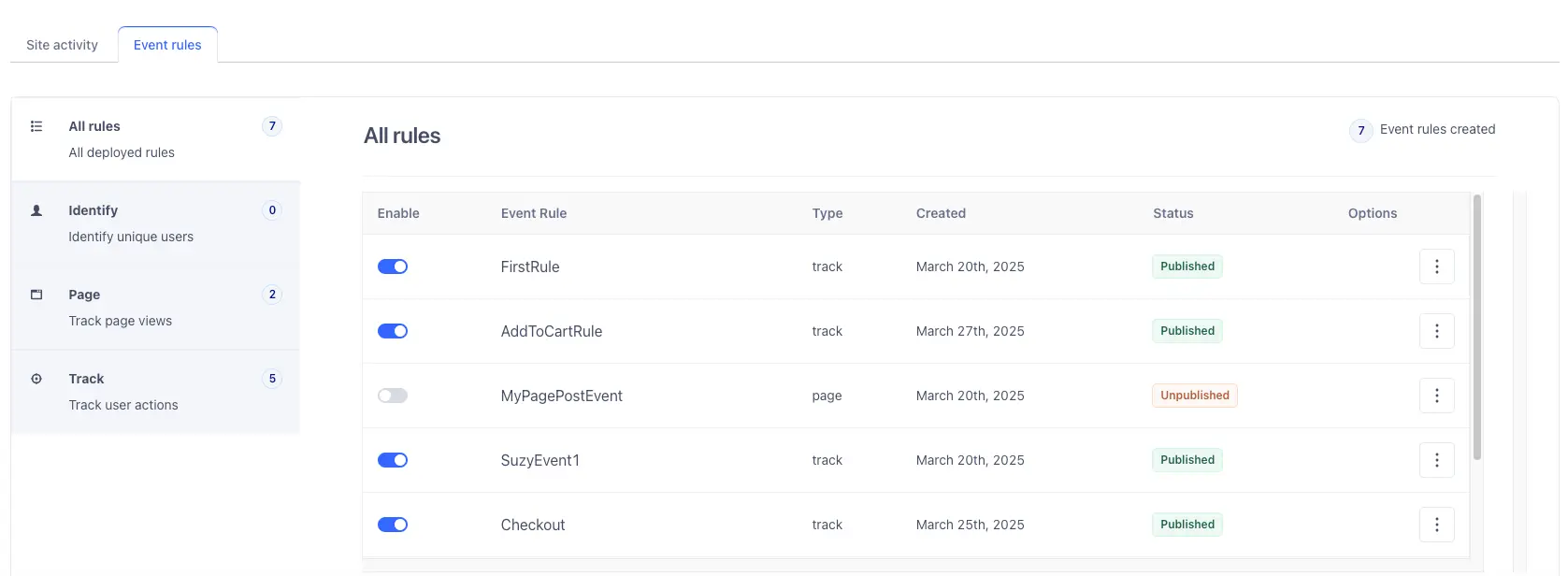Image resolution: width=1568 pixels, height=576 pixels.
Task: Click the FirstRule name
Action: point(530,266)
